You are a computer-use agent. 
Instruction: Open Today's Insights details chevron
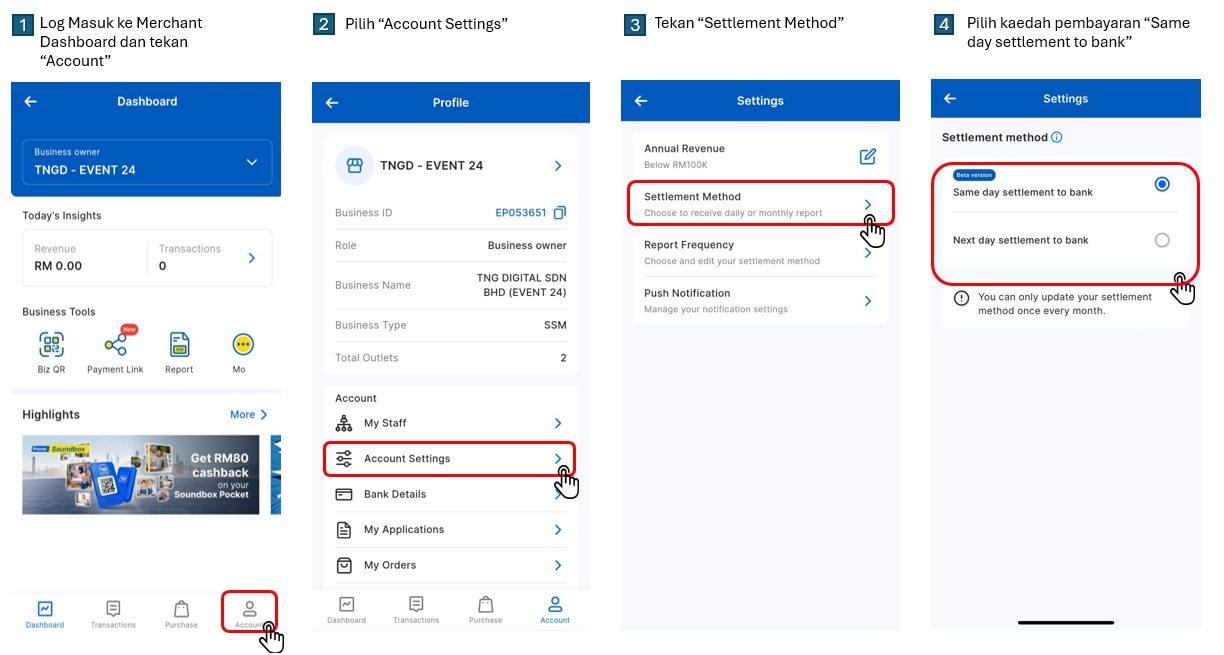coord(252,258)
